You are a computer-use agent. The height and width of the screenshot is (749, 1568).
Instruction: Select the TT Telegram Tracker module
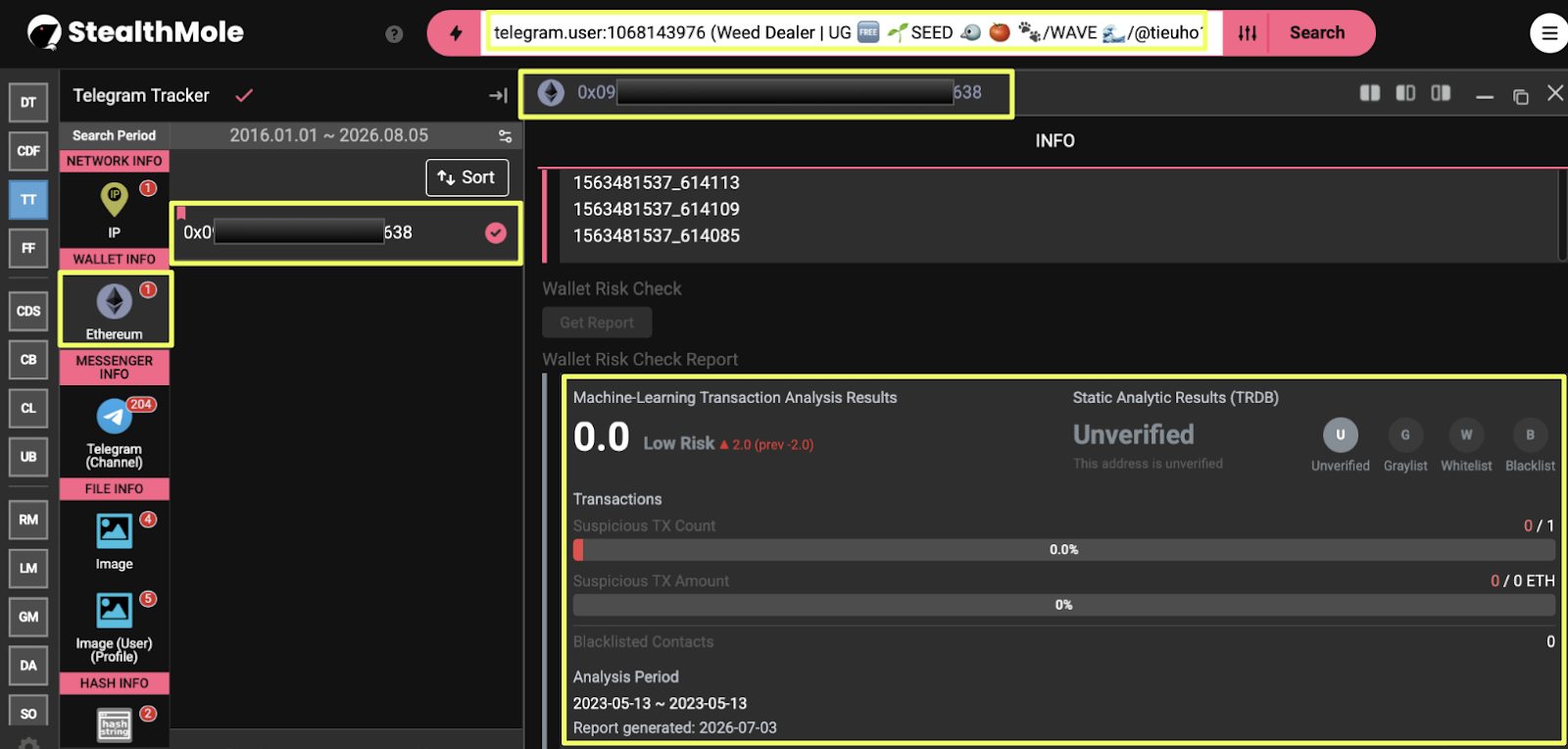coord(28,200)
